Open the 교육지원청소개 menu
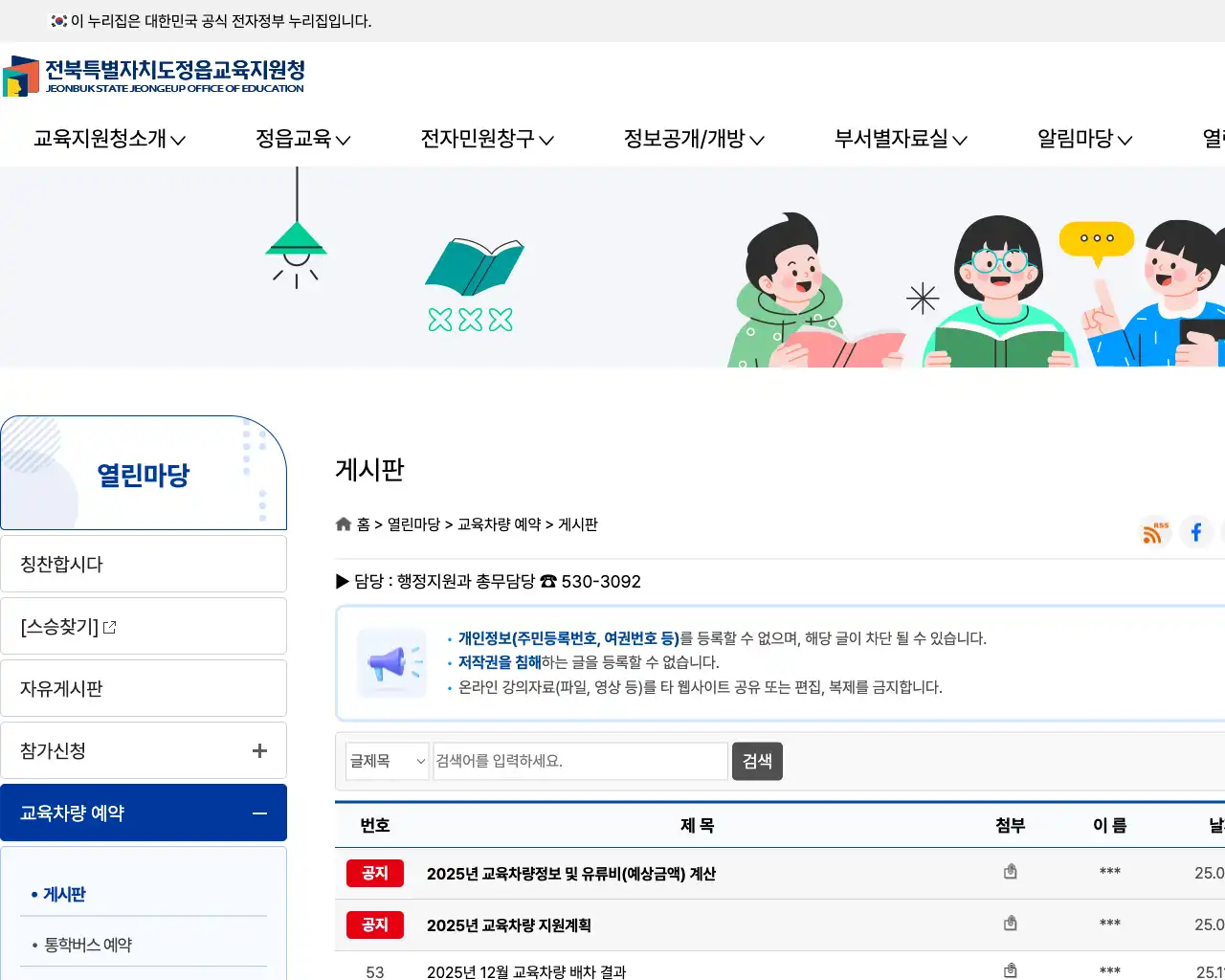This screenshot has width=1225, height=980. tap(108, 139)
